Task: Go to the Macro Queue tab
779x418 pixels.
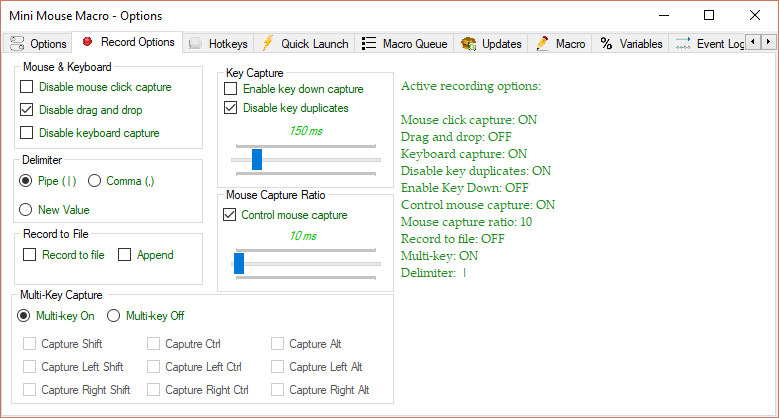Action: pos(404,44)
